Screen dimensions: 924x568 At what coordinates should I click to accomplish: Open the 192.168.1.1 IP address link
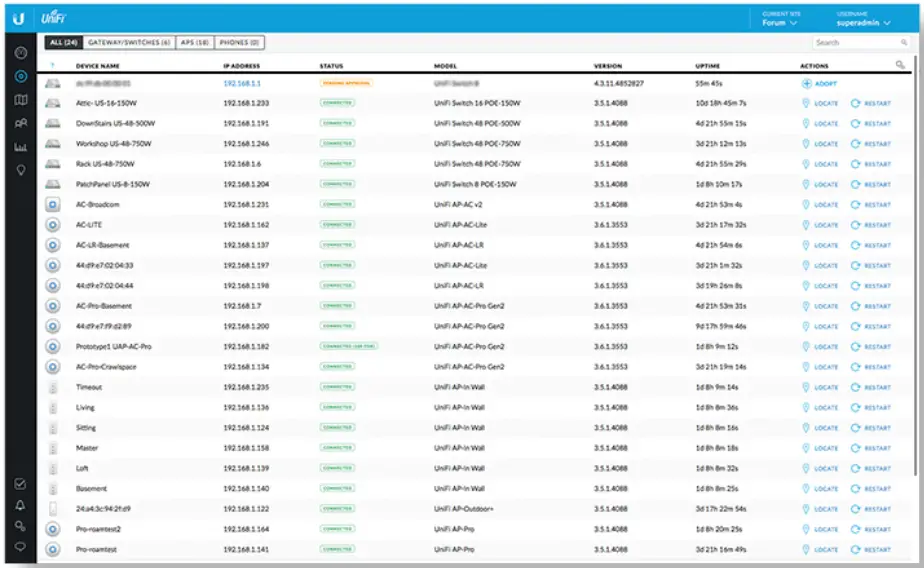(242, 84)
